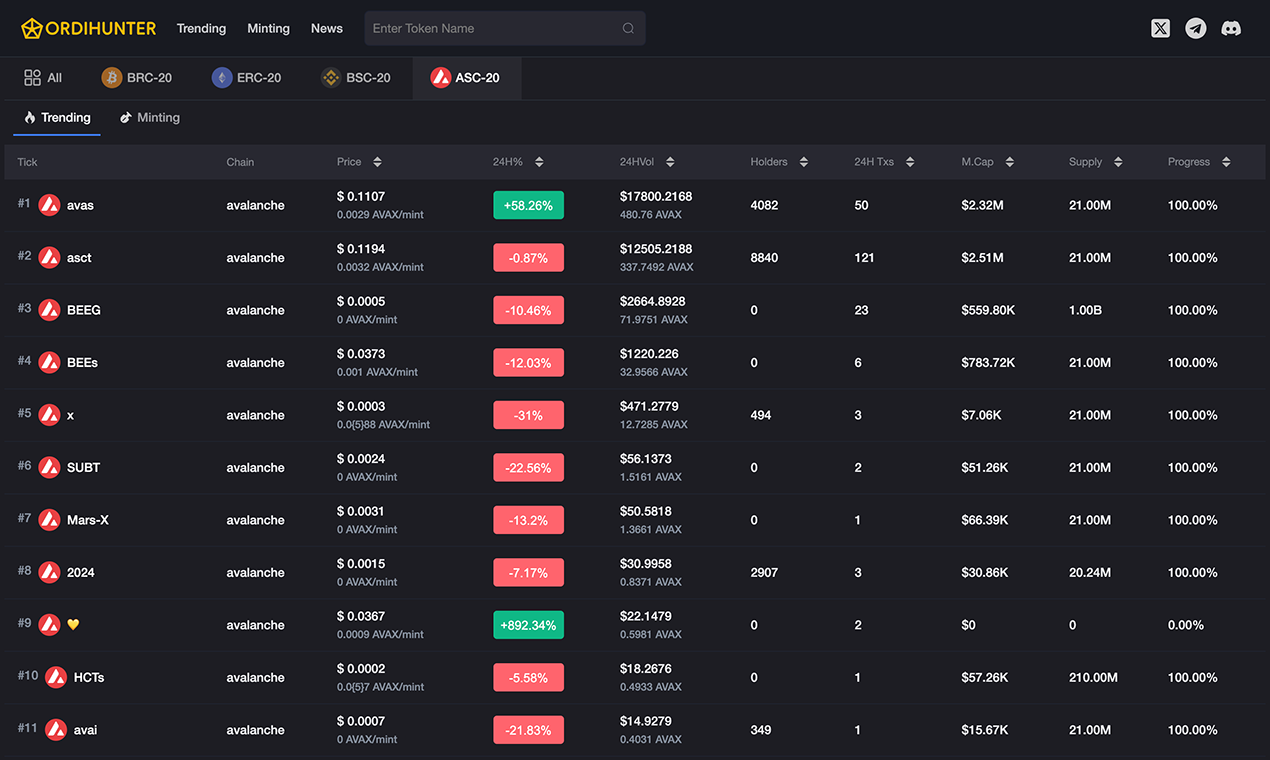Open News in the top navigation
The image size is (1270, 760).
click(327, 28)
